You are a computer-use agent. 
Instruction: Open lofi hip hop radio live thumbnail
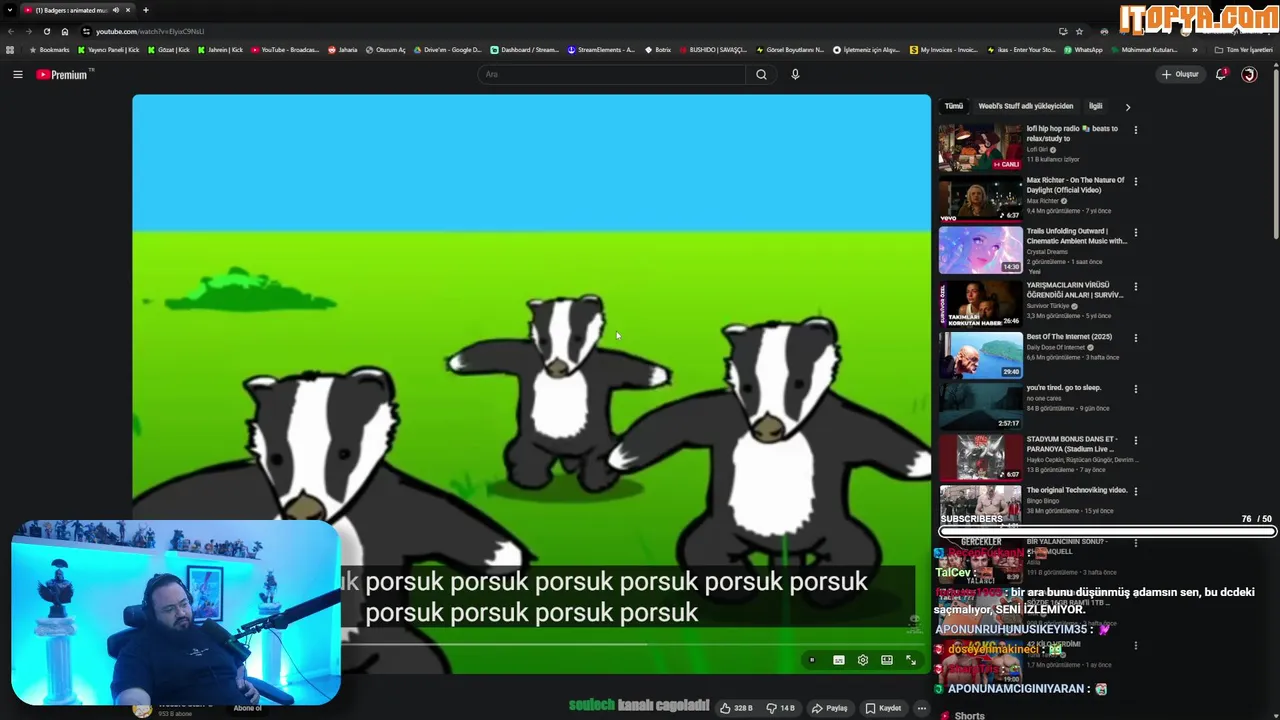980,147
